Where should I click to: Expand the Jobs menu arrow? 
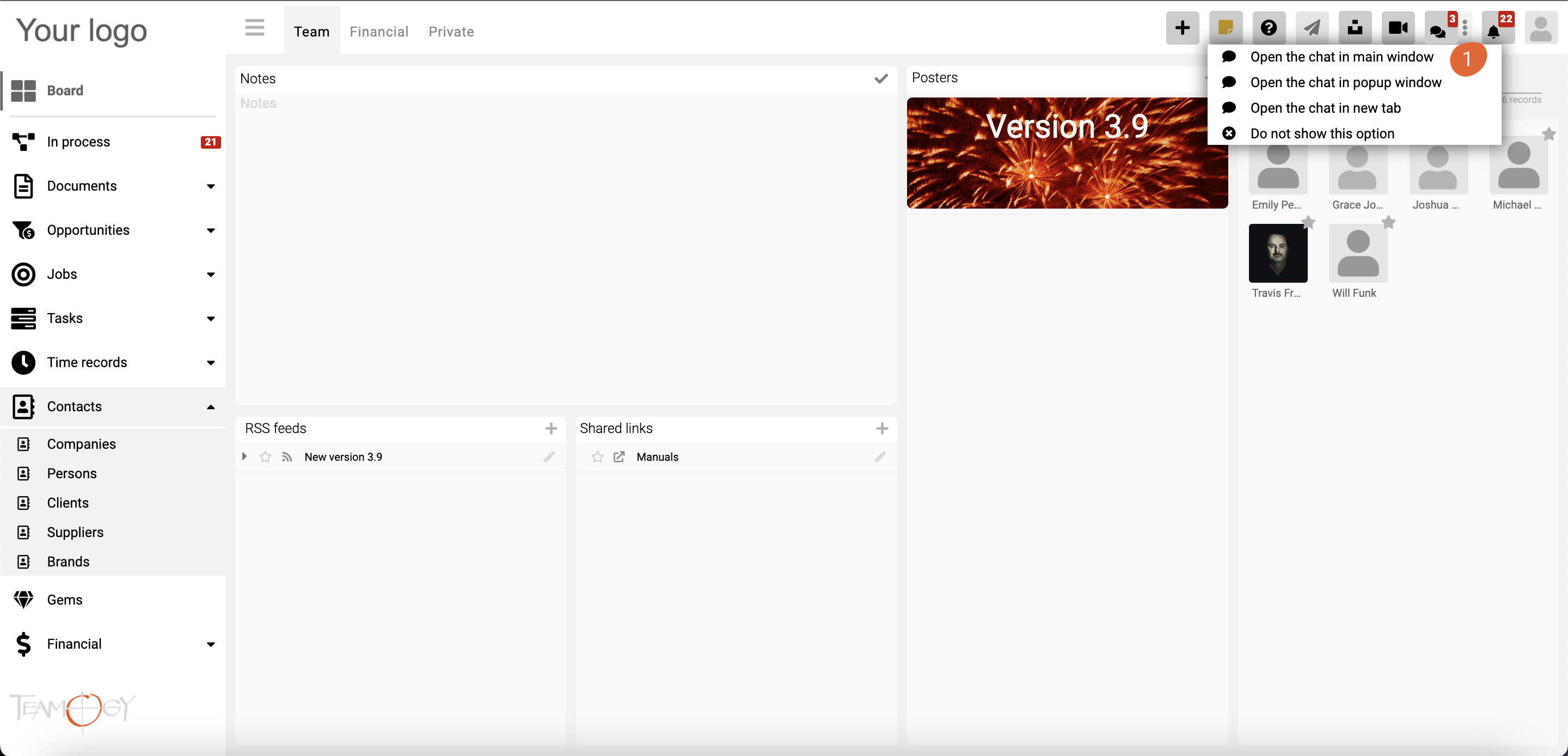[211, 275]
